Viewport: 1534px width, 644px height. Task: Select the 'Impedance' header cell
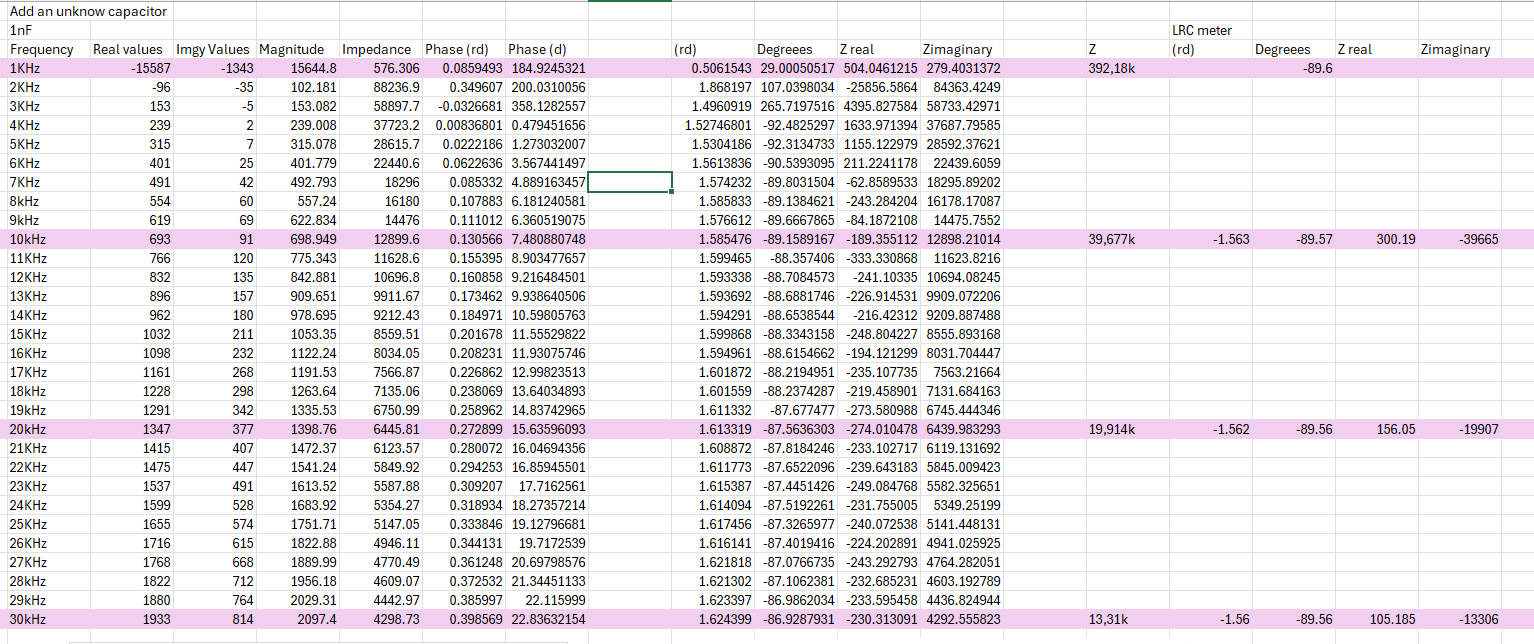(377, 49)
